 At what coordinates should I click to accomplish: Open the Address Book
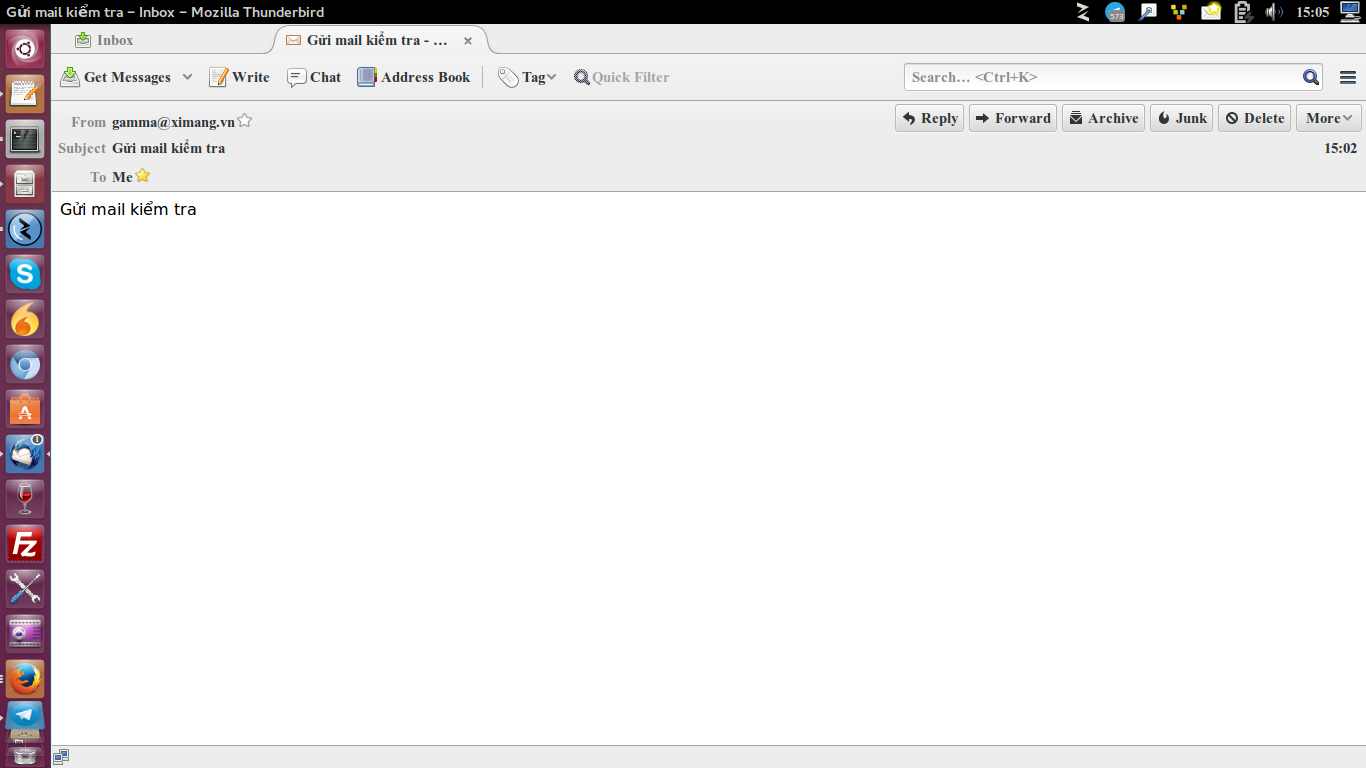413,77
